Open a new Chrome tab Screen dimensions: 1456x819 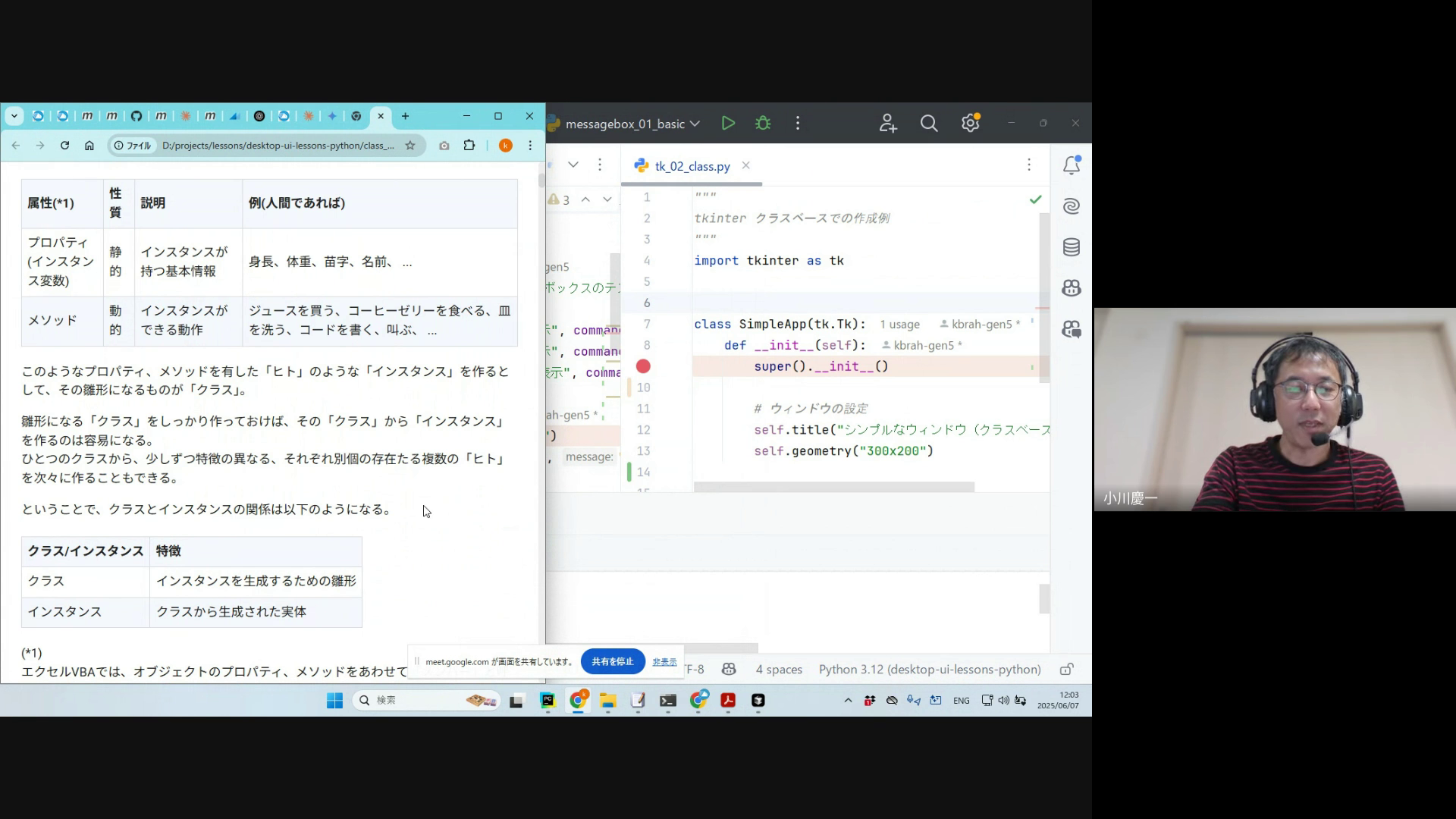[x=405, y=116]
